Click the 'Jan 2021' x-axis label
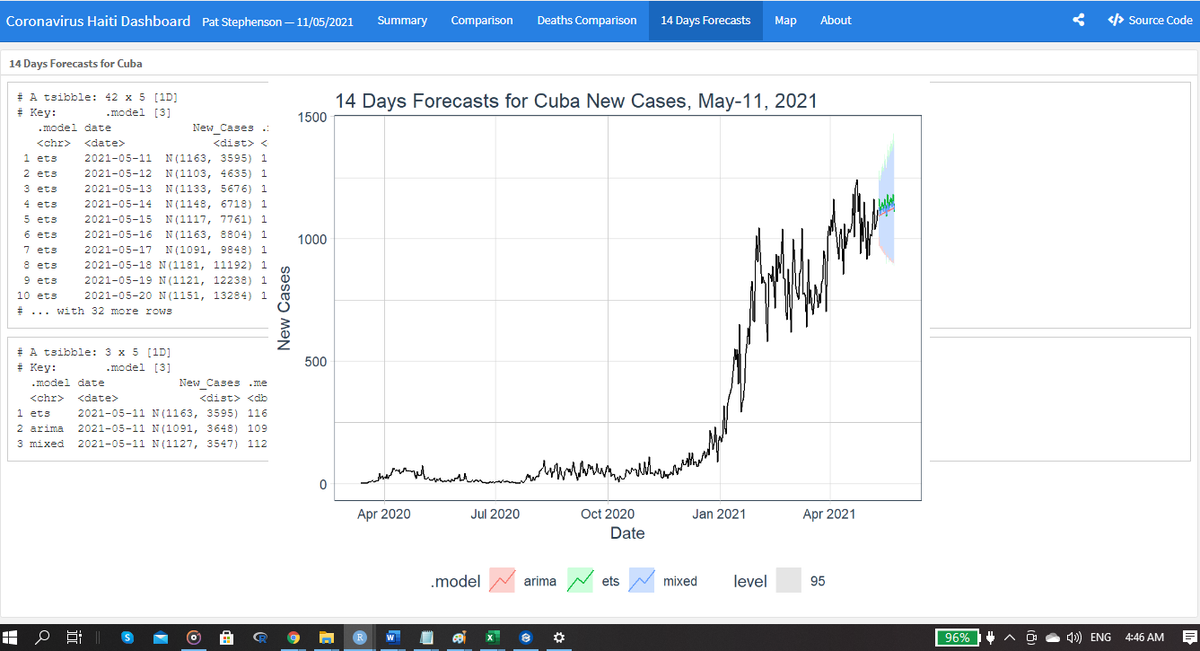The image size is (1200, 651). point(719,514)
